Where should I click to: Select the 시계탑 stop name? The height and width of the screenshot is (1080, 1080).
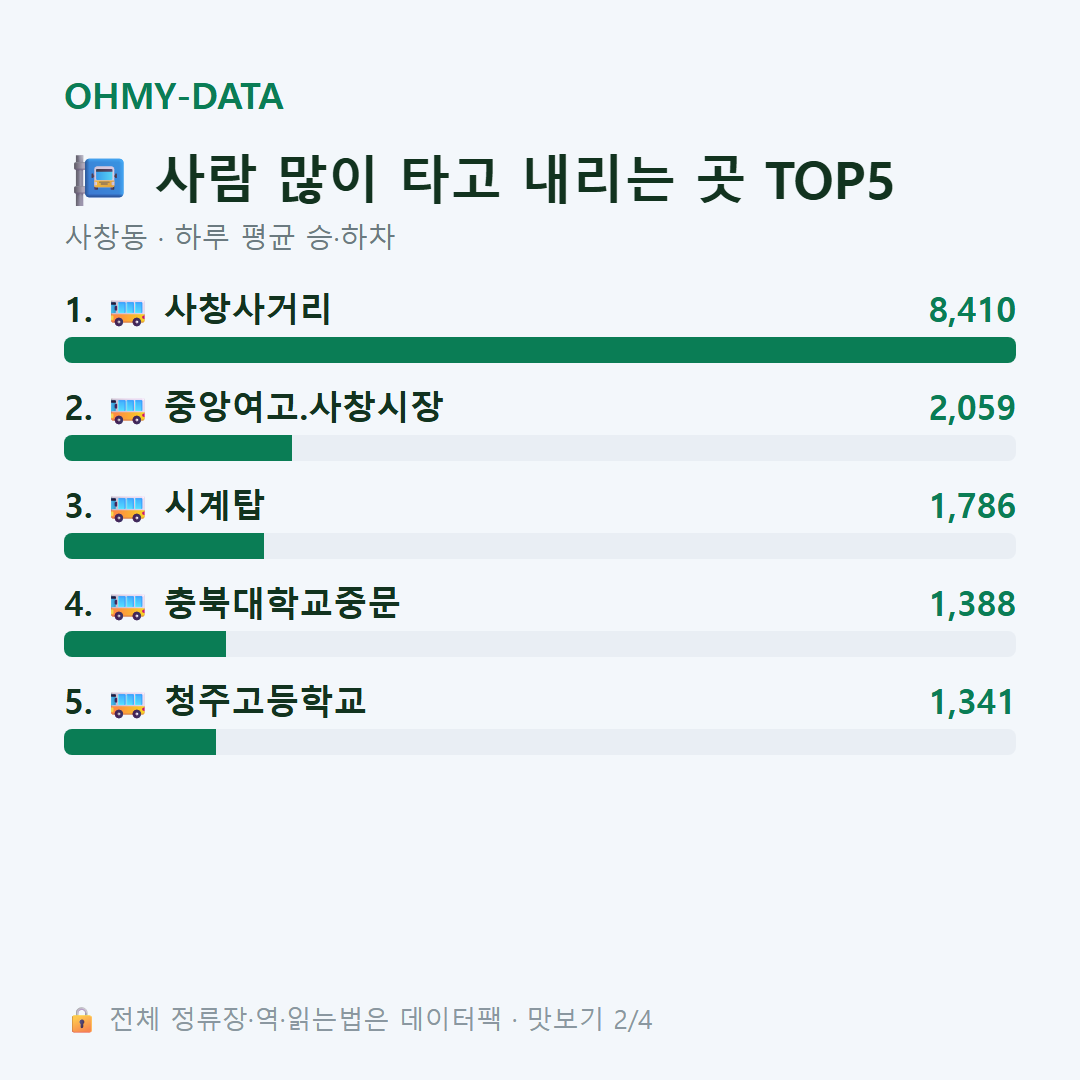[214, 506]
